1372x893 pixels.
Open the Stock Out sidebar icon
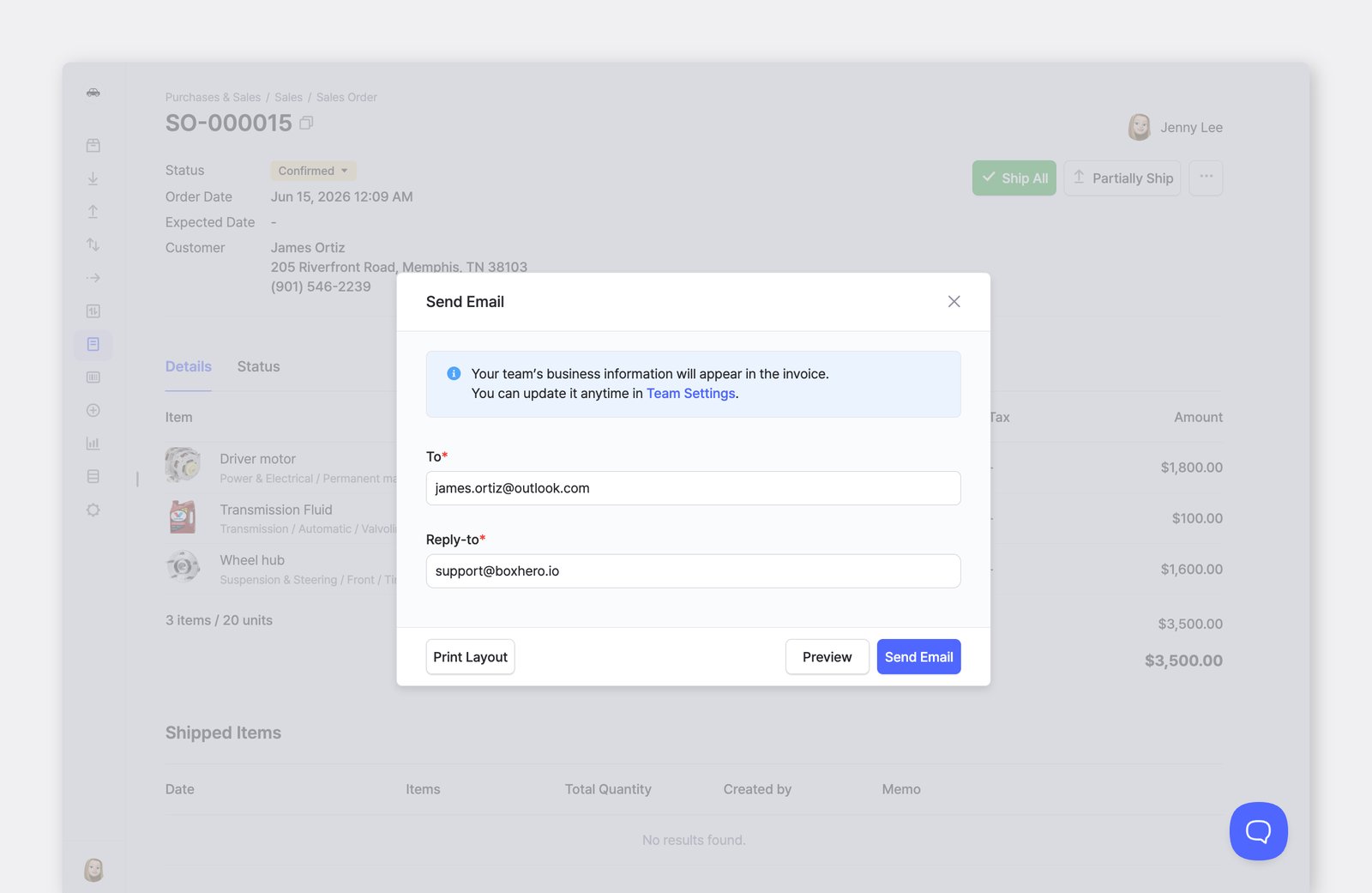pos(93,212)
